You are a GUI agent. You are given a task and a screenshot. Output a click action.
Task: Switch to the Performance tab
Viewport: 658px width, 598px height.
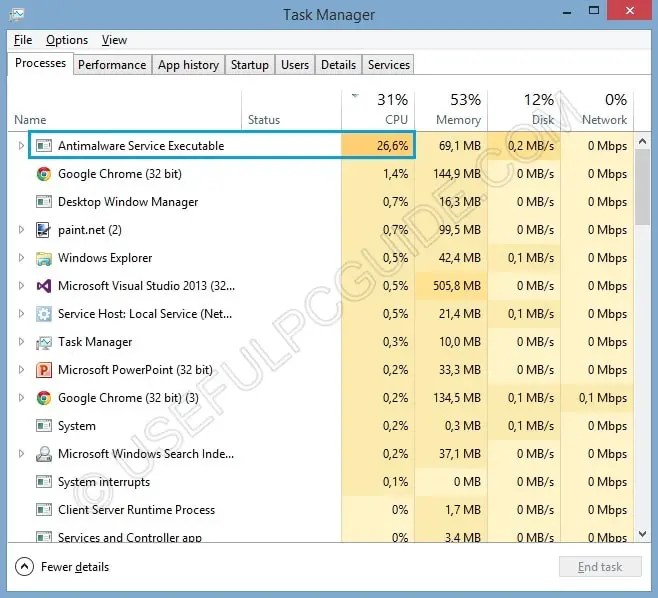[x=112, y=65]
